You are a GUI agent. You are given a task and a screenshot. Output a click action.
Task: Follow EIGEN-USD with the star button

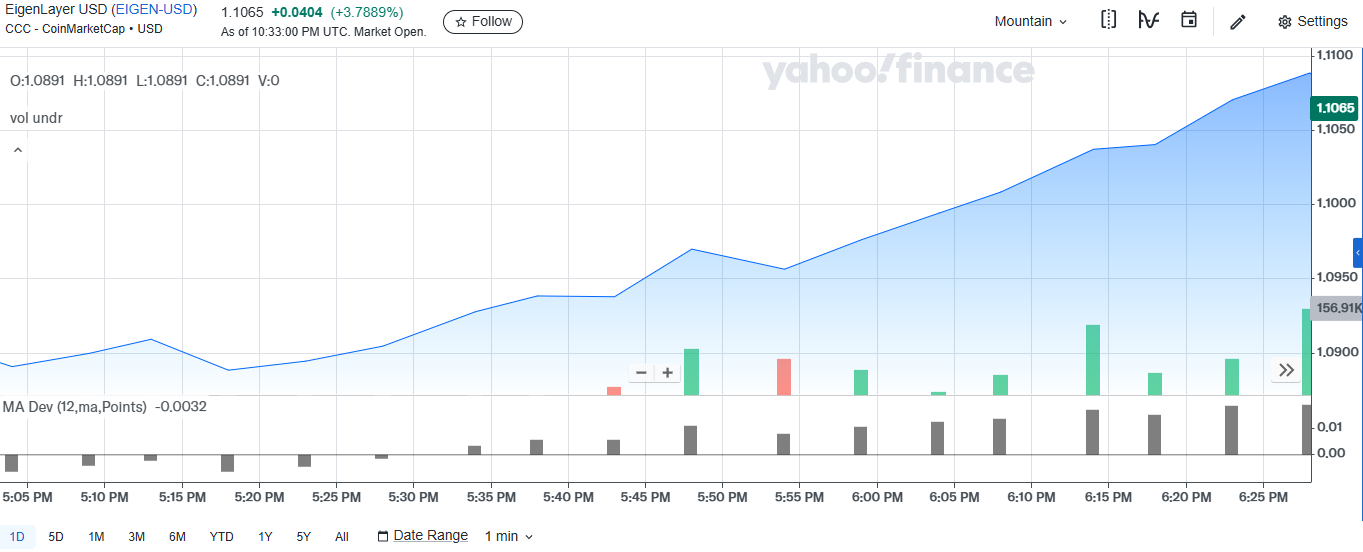(x=483, y=21)
